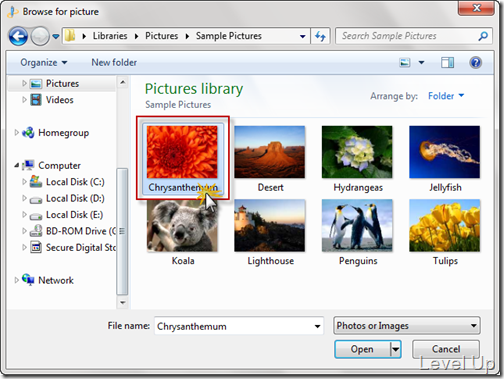Click the BD-ROM Drive icon
Viewport: 504px width, 379px height.
point(36,231)
